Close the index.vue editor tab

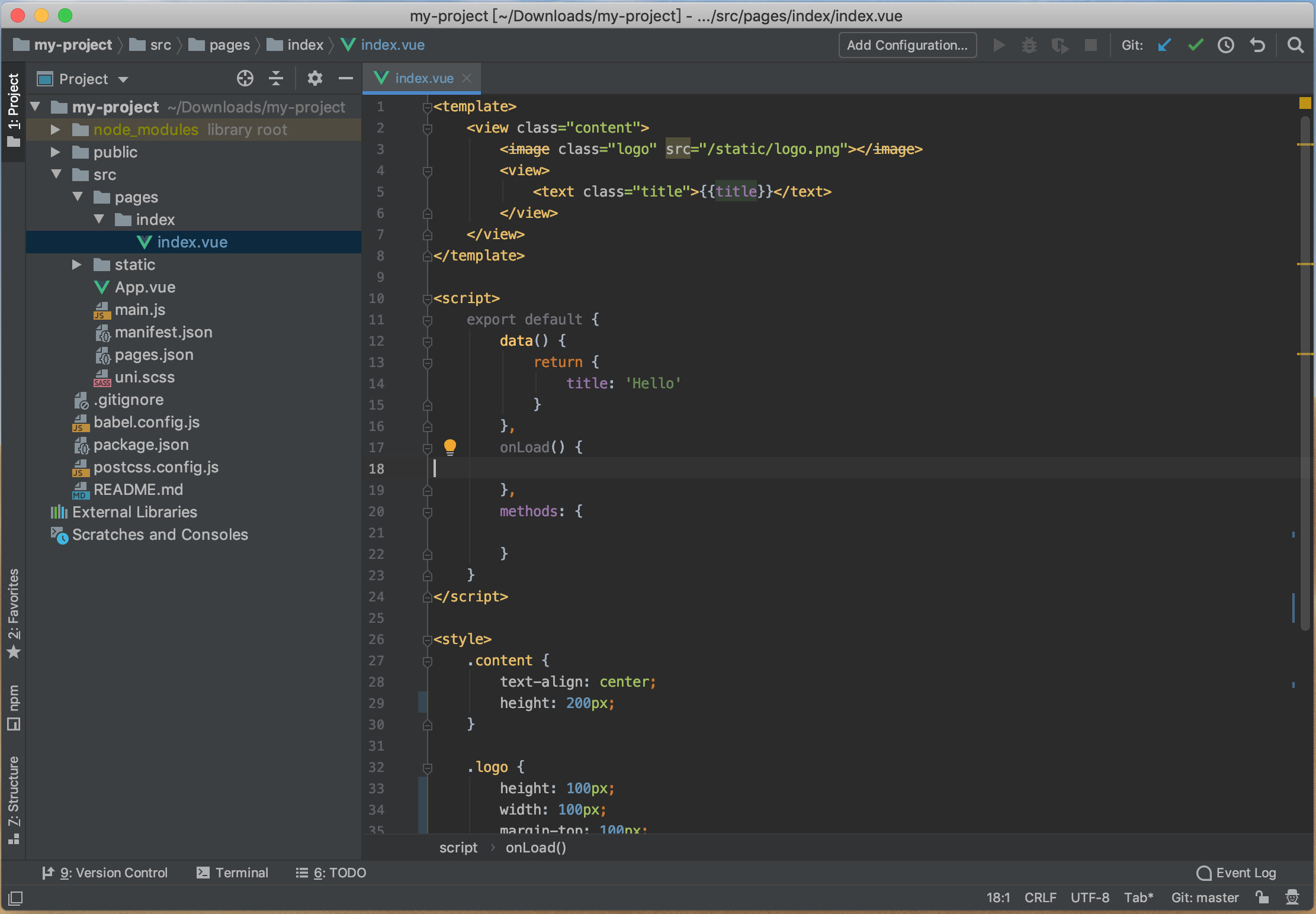click(467, 78)
